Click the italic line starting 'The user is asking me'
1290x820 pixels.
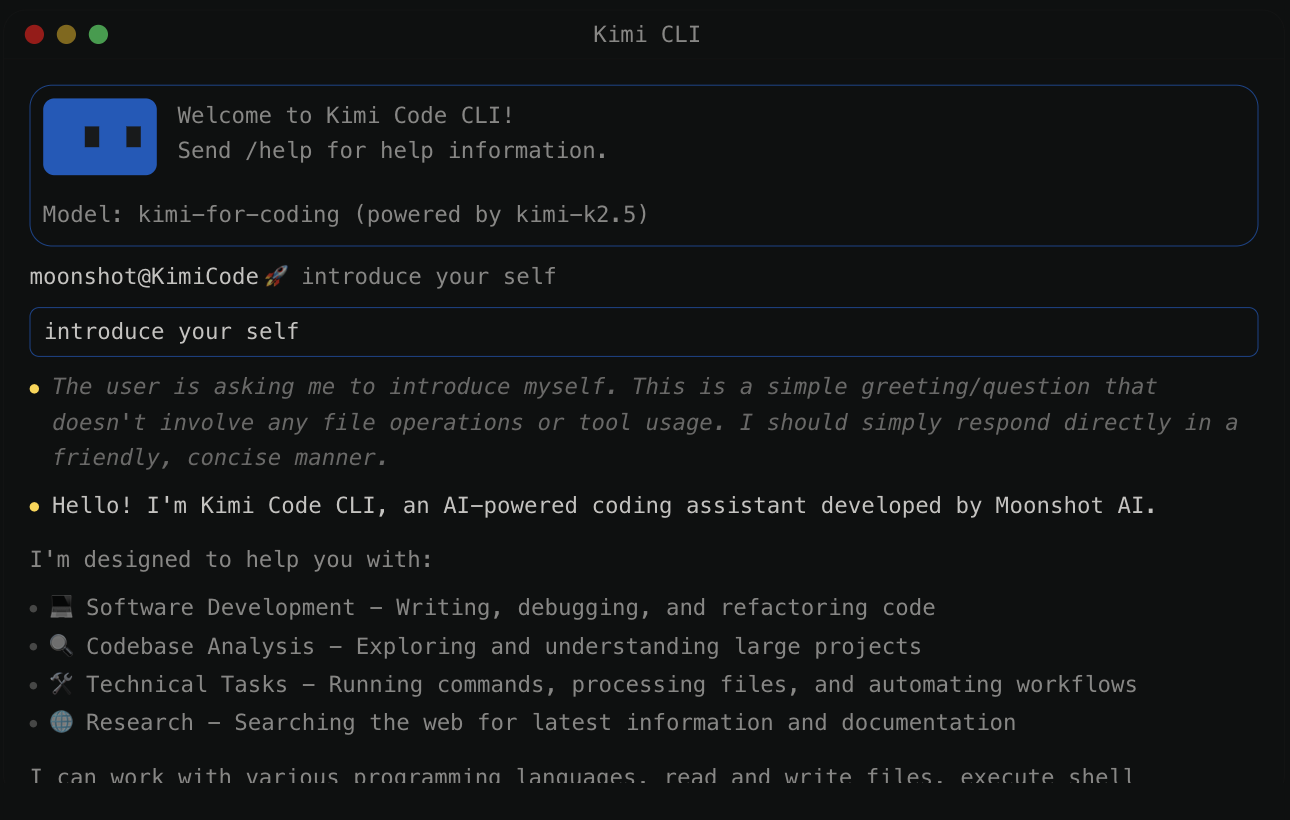(x=605, y=386)
